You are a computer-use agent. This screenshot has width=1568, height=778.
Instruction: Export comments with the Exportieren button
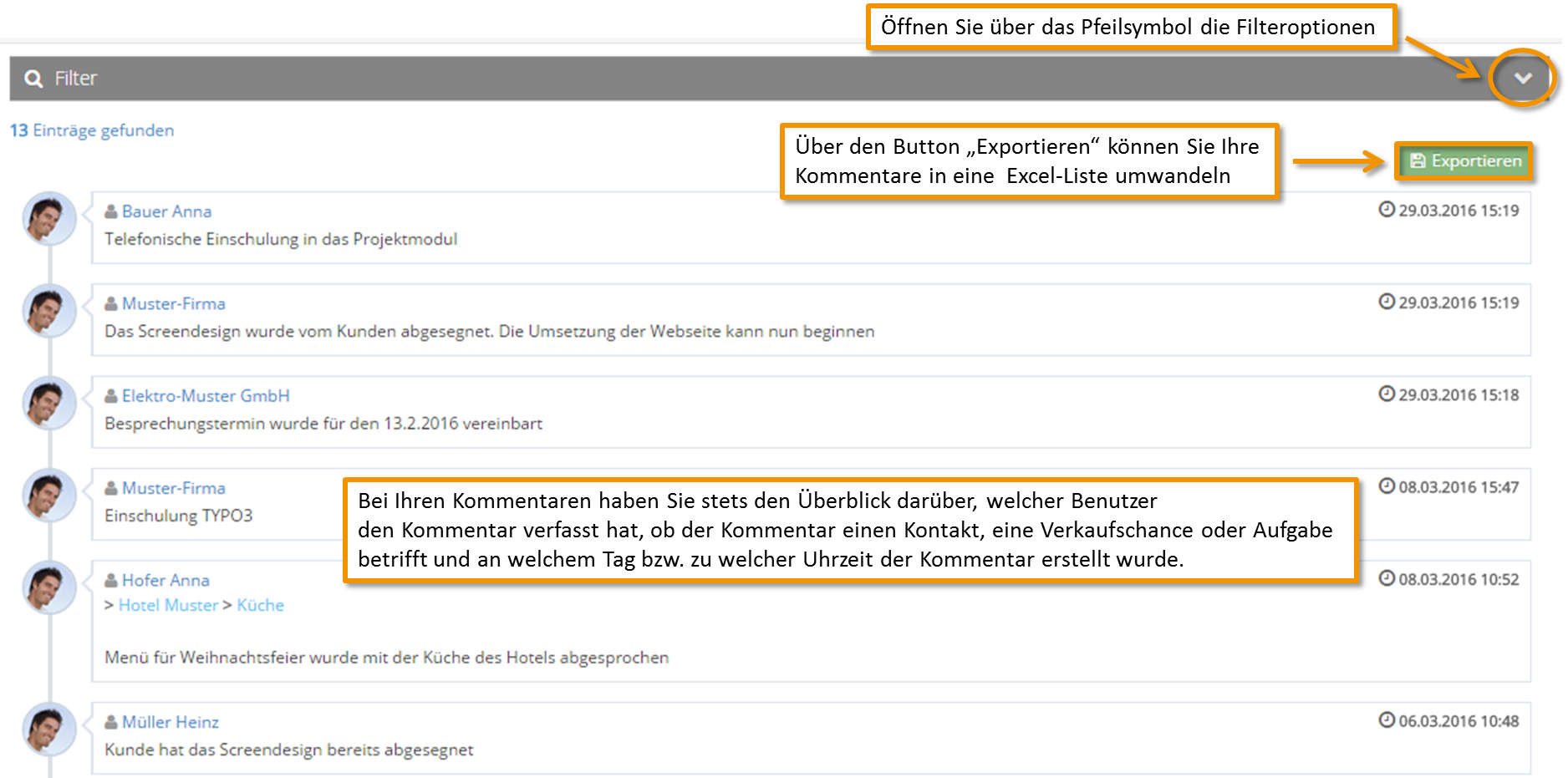(1465, 161)
